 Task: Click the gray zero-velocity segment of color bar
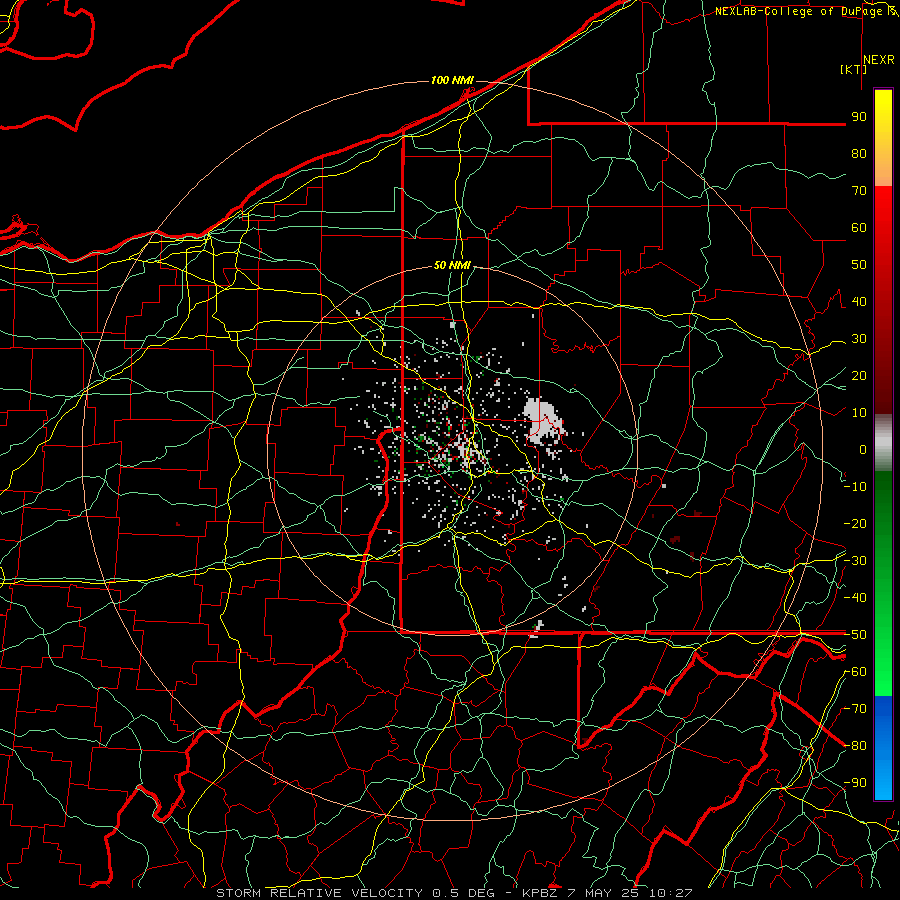(883, 442)
